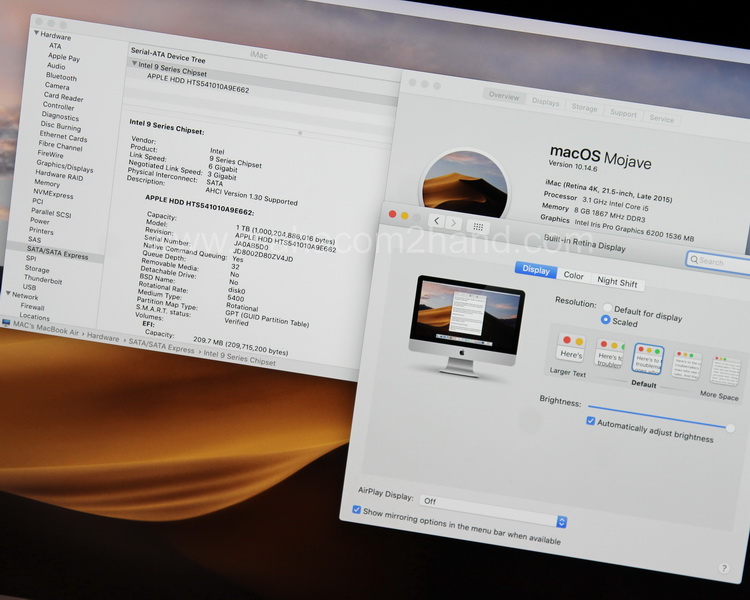Select Camera in the sidebar

(57, 86)
